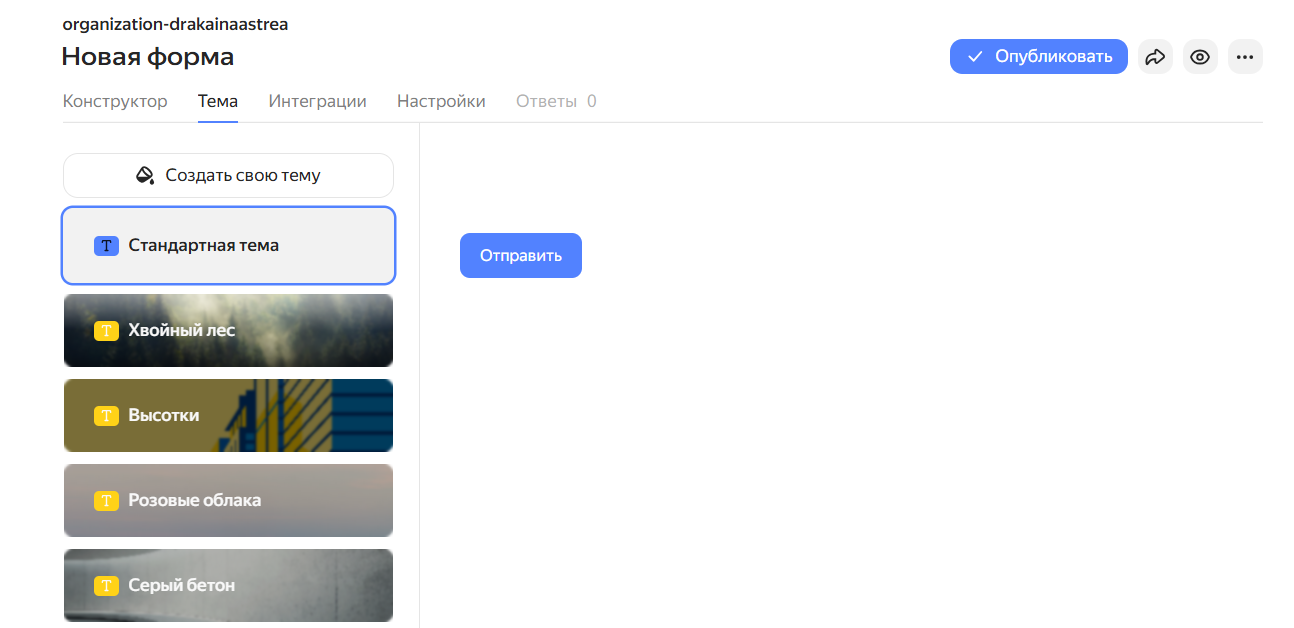Open form preview with the eye icon

coord(1200,57)
